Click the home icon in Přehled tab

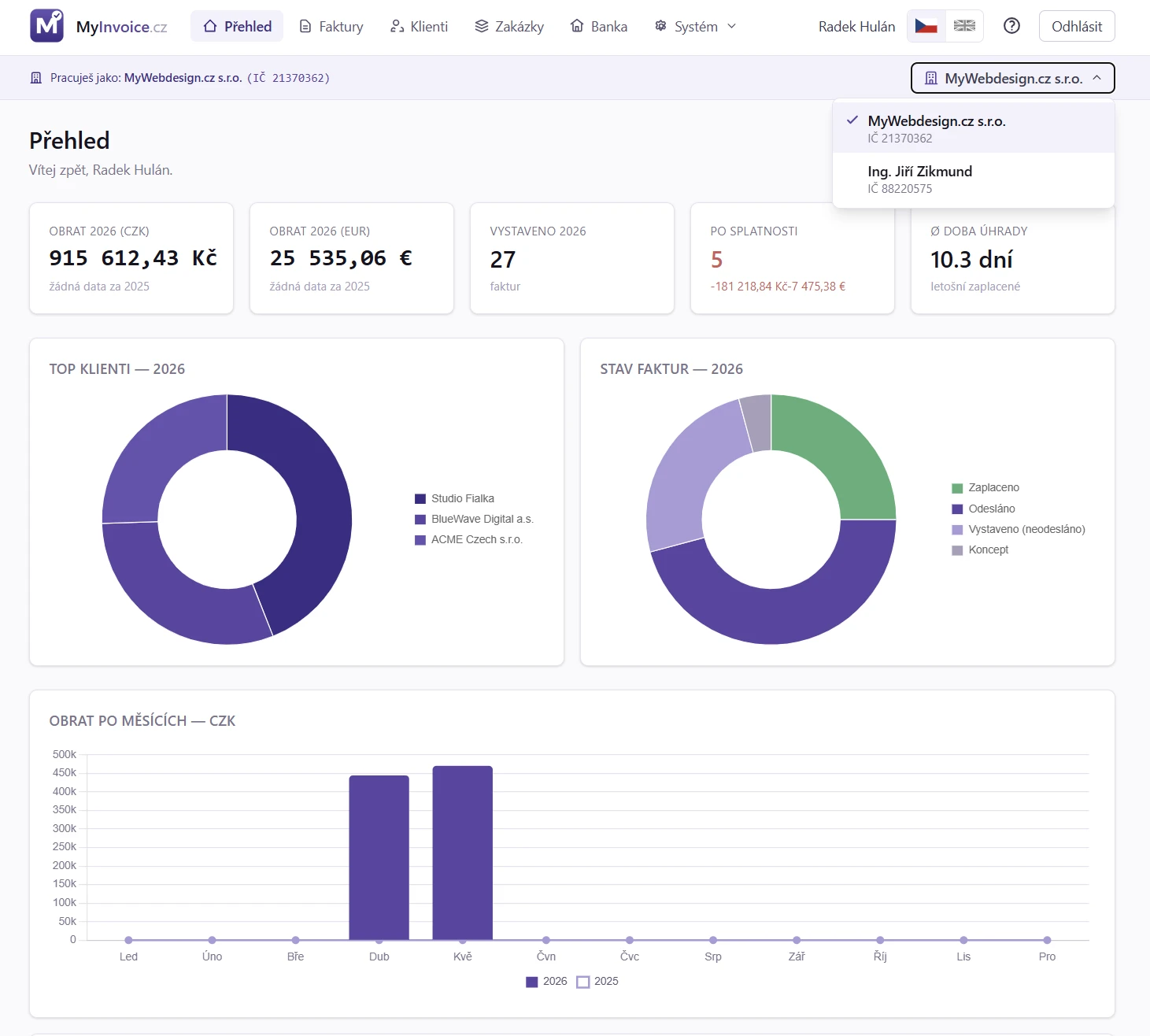(x=210, y=26)
